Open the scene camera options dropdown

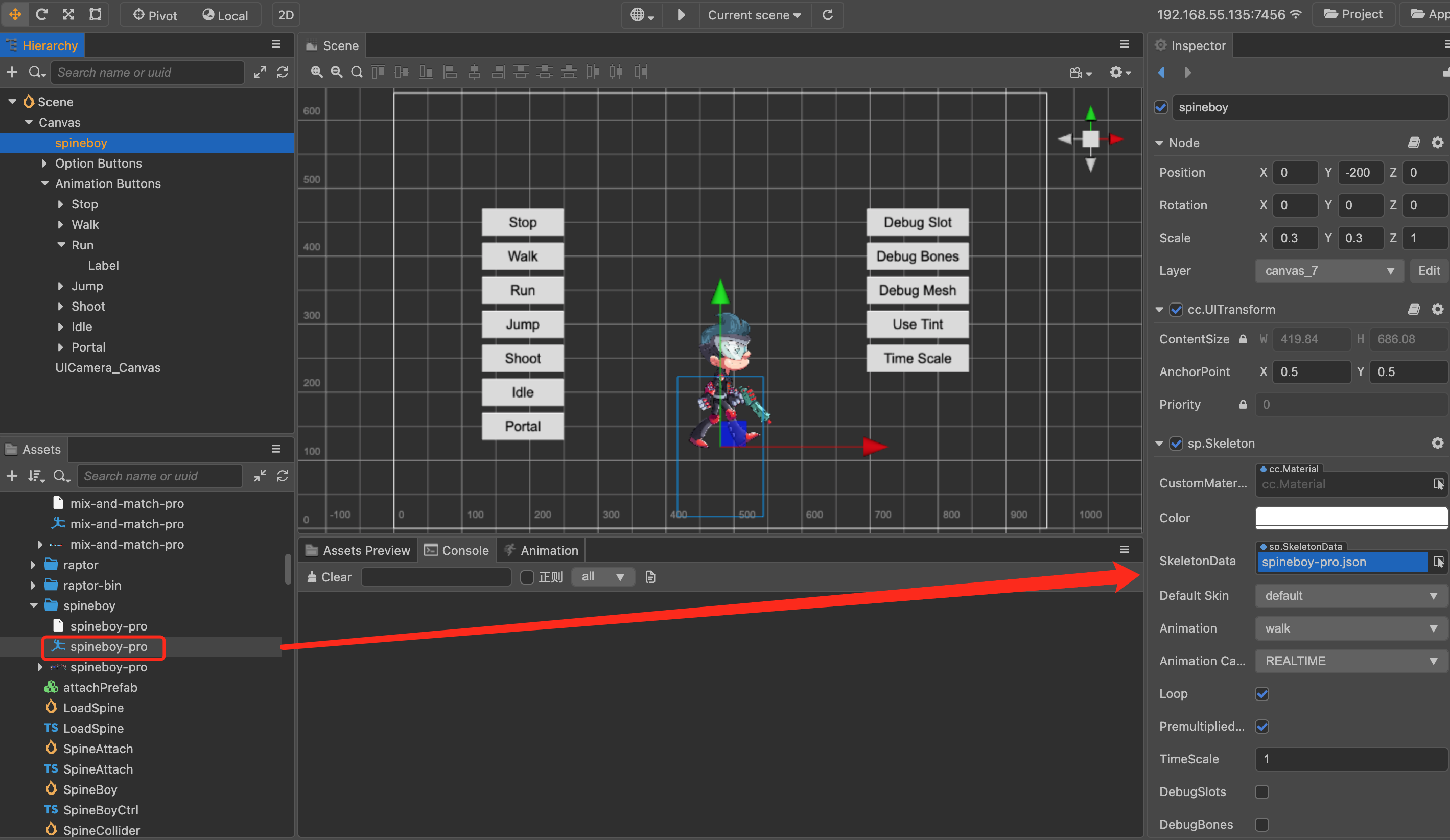(1081, 73)
